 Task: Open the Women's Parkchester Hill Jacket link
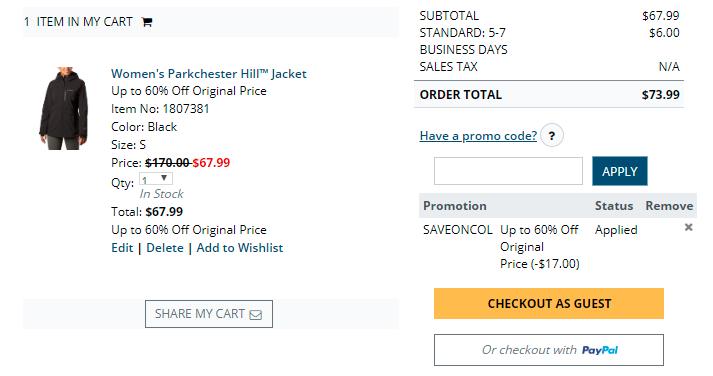tap(209, 74)
